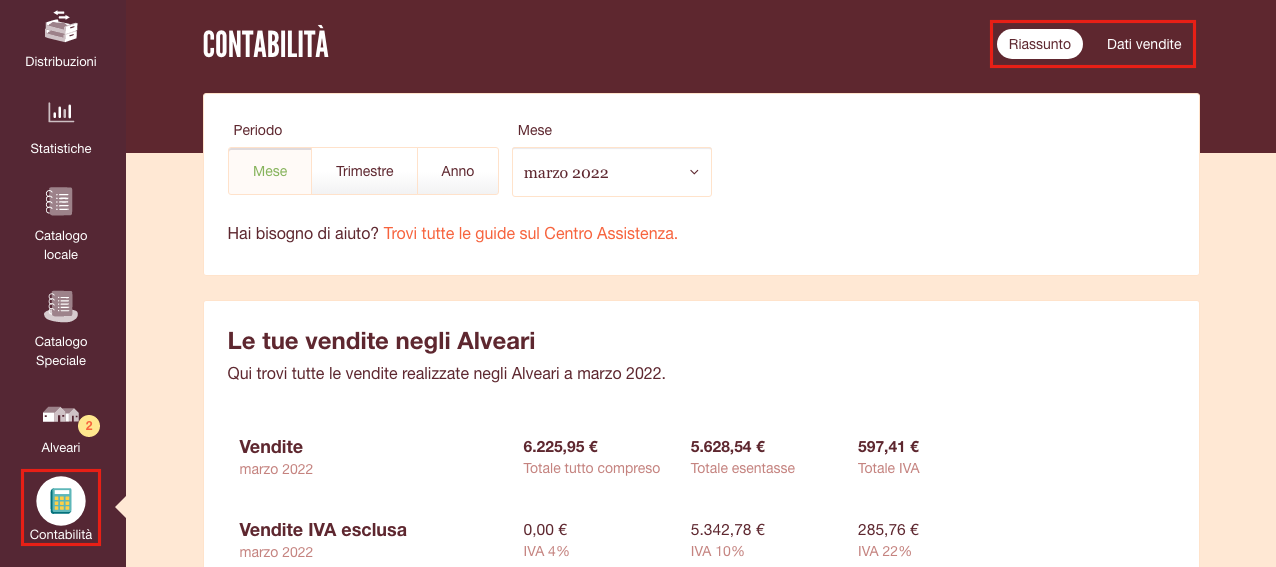Select the Mese period option

point(270,171)
